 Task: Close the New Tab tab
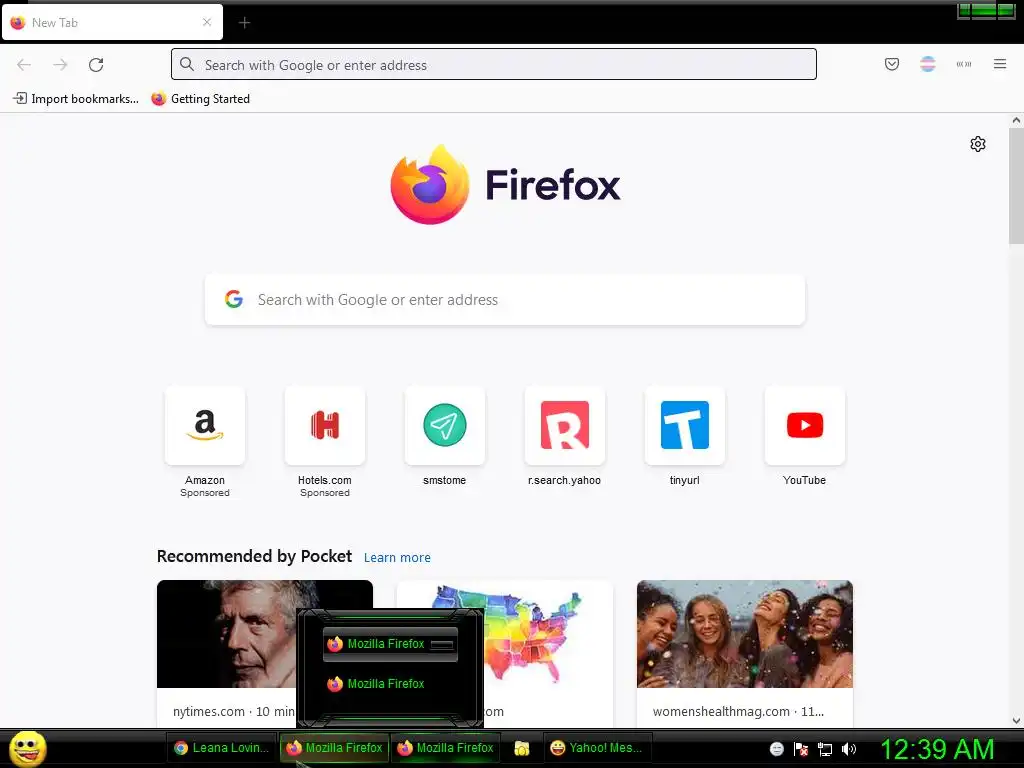click(207, 22)
